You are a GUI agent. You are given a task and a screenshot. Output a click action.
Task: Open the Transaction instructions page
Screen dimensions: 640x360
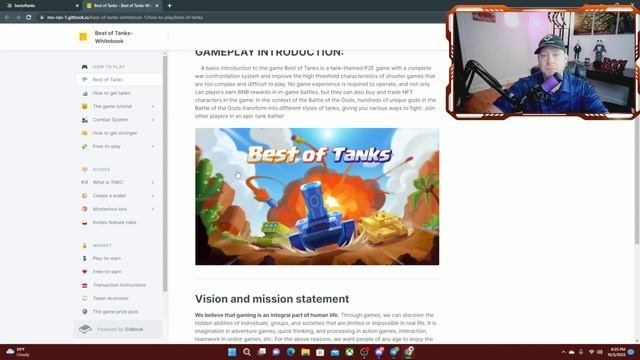point(119,285)
